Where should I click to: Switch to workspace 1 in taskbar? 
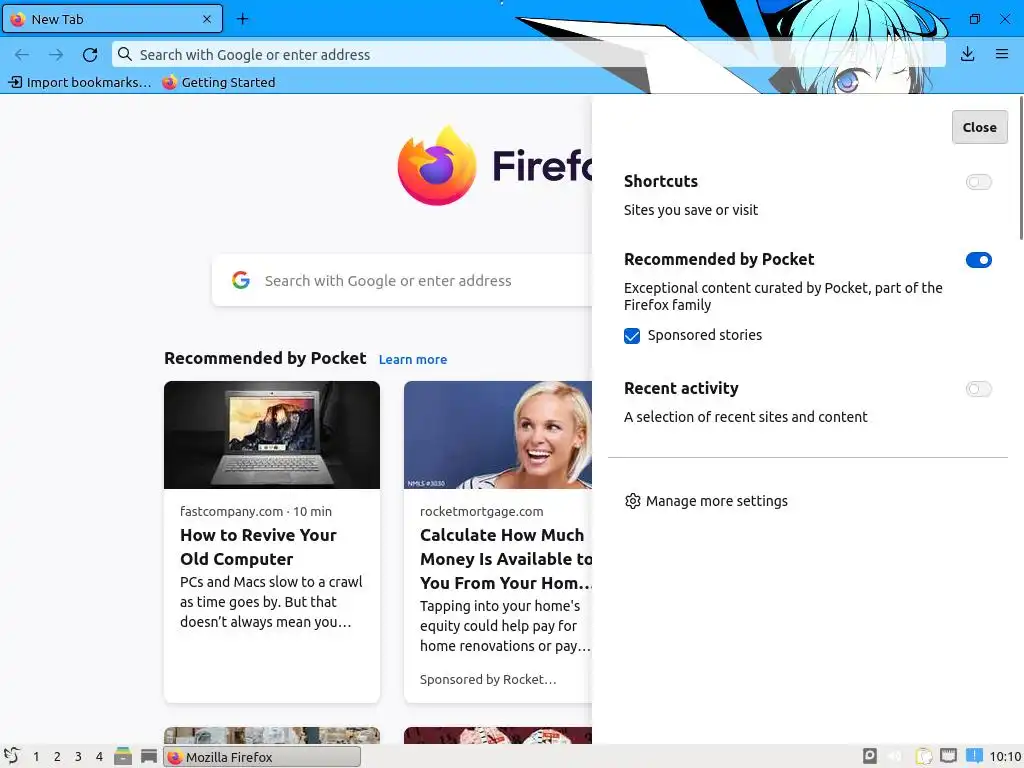(36, 757)
